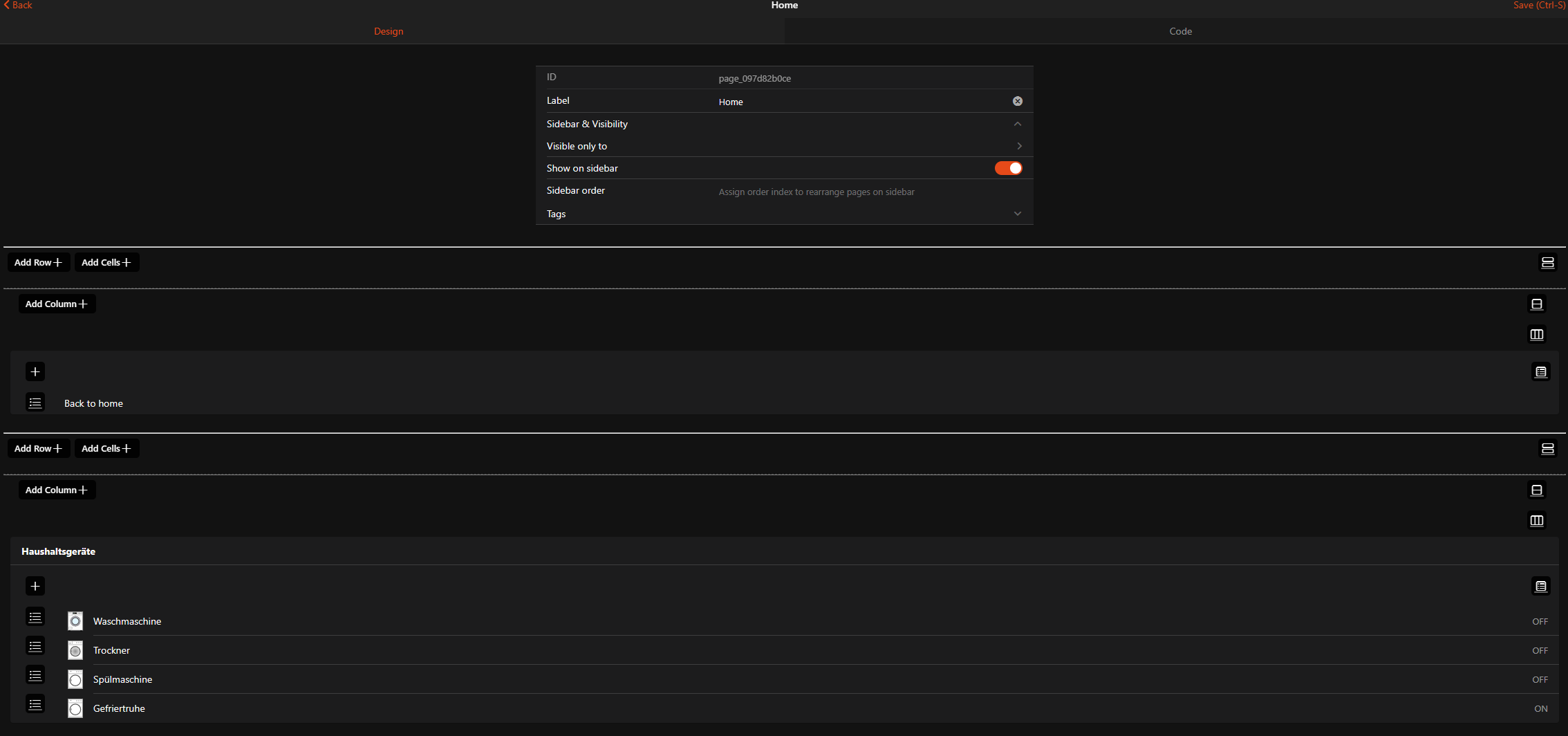Click Gefriertruhe ON state
This screenshot has height=736, width=1568.
[x=1541, y=708]
